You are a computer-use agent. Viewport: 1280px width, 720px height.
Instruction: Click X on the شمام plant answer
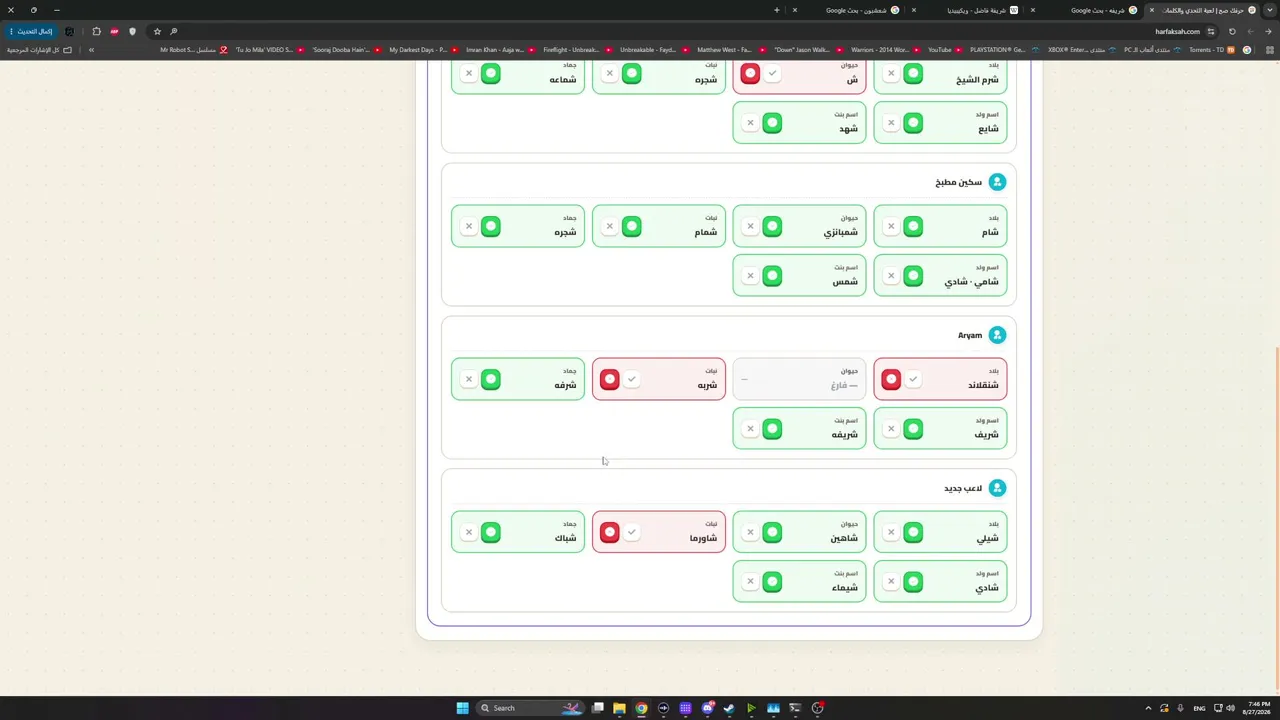tap(609, 227)
